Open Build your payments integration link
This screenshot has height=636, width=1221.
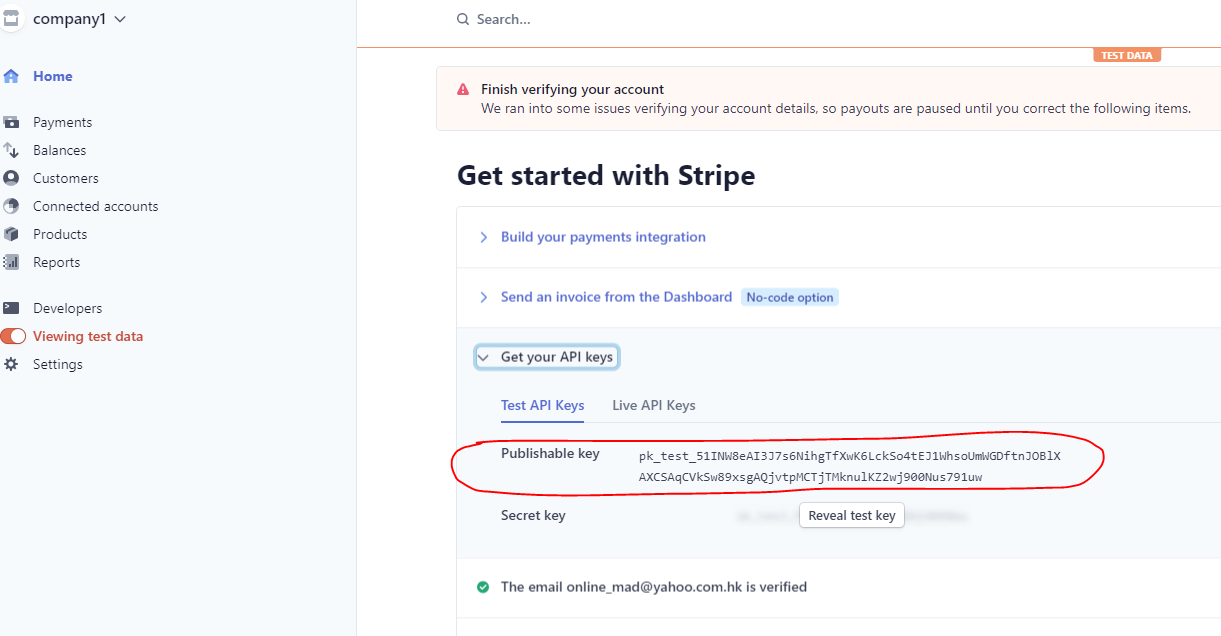point(603,237)
